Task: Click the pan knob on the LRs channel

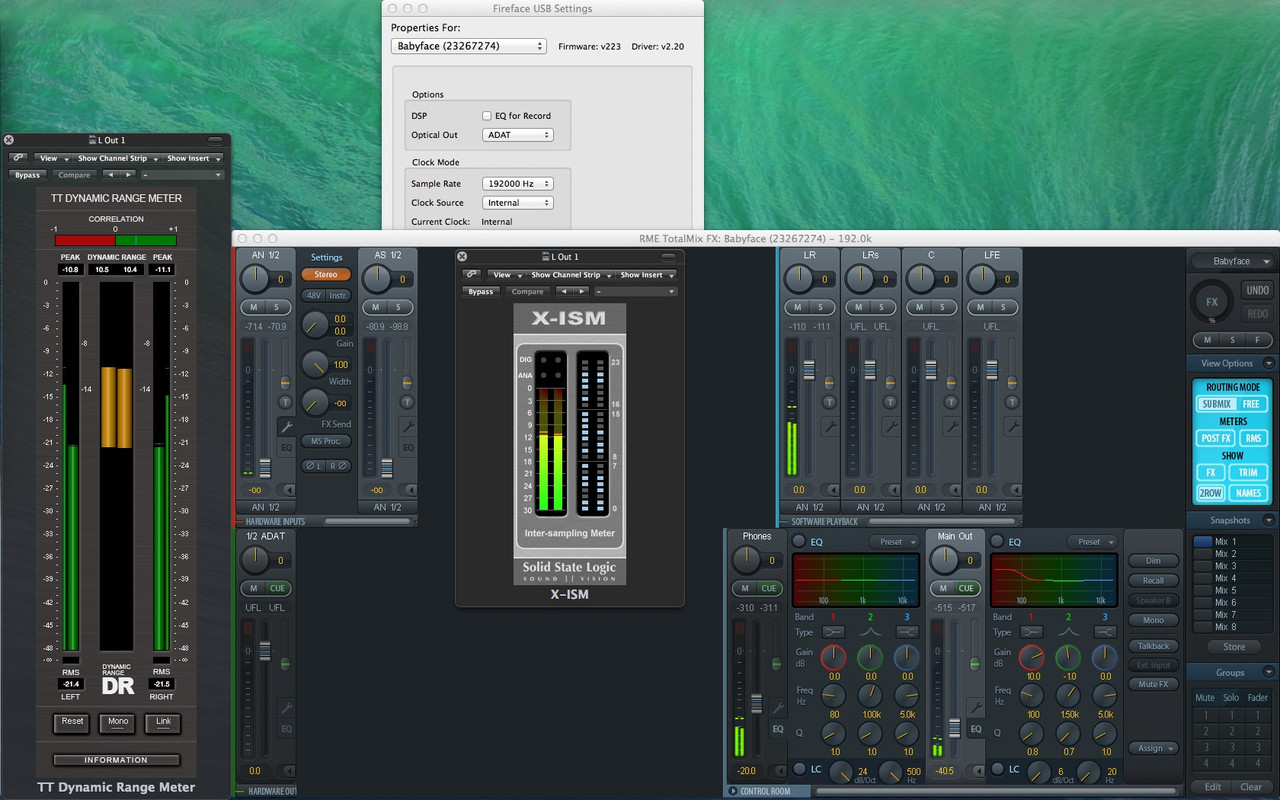Action: tap(861, 279)
